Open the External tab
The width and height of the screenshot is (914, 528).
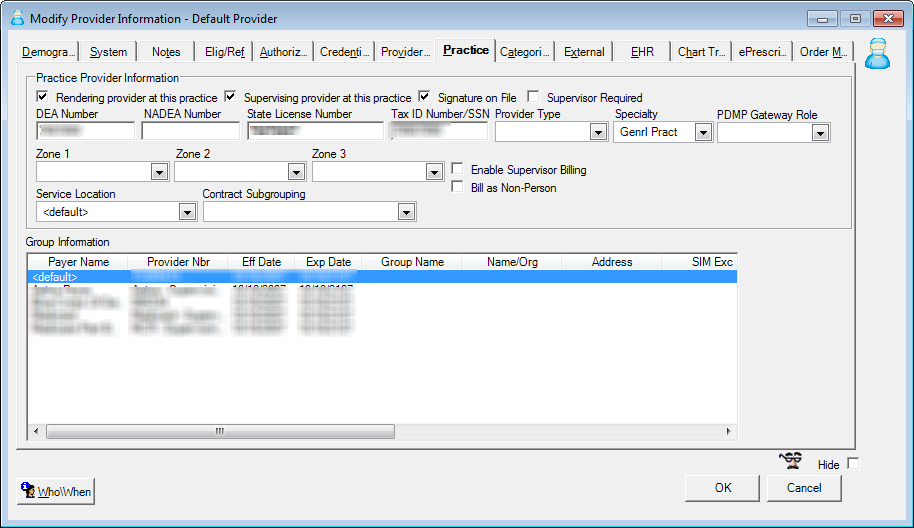coord(584,52)
